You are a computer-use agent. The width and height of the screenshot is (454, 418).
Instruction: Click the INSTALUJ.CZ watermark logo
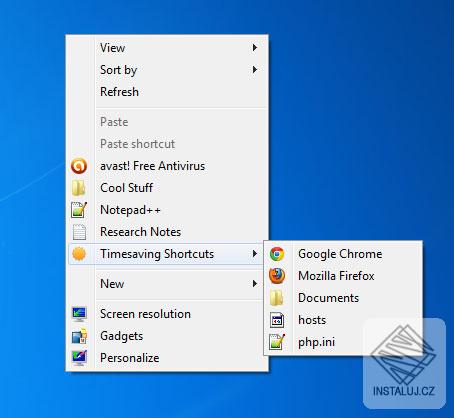point(404,363)
